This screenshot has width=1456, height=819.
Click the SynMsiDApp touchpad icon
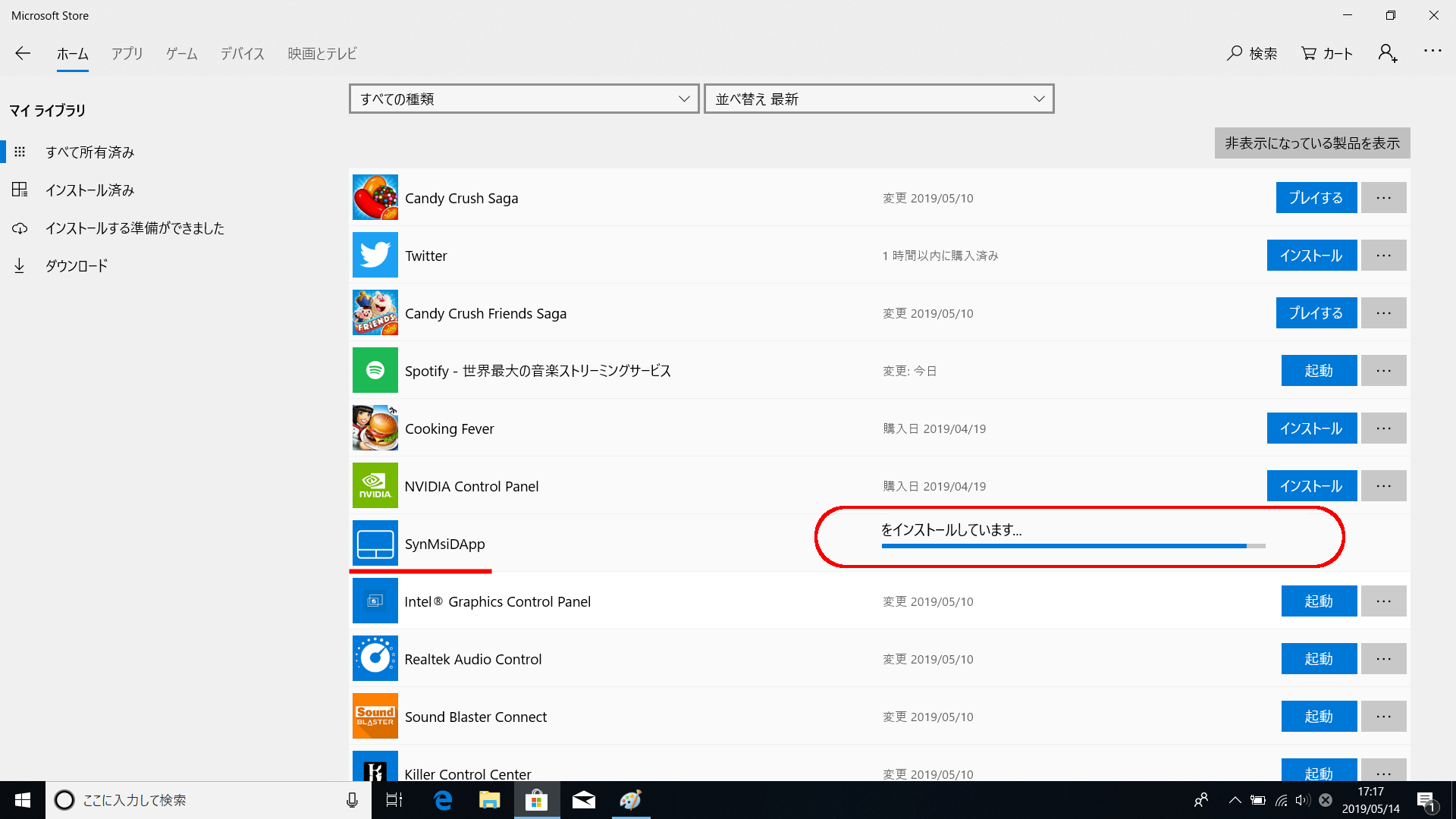click(x=375, y=543)
